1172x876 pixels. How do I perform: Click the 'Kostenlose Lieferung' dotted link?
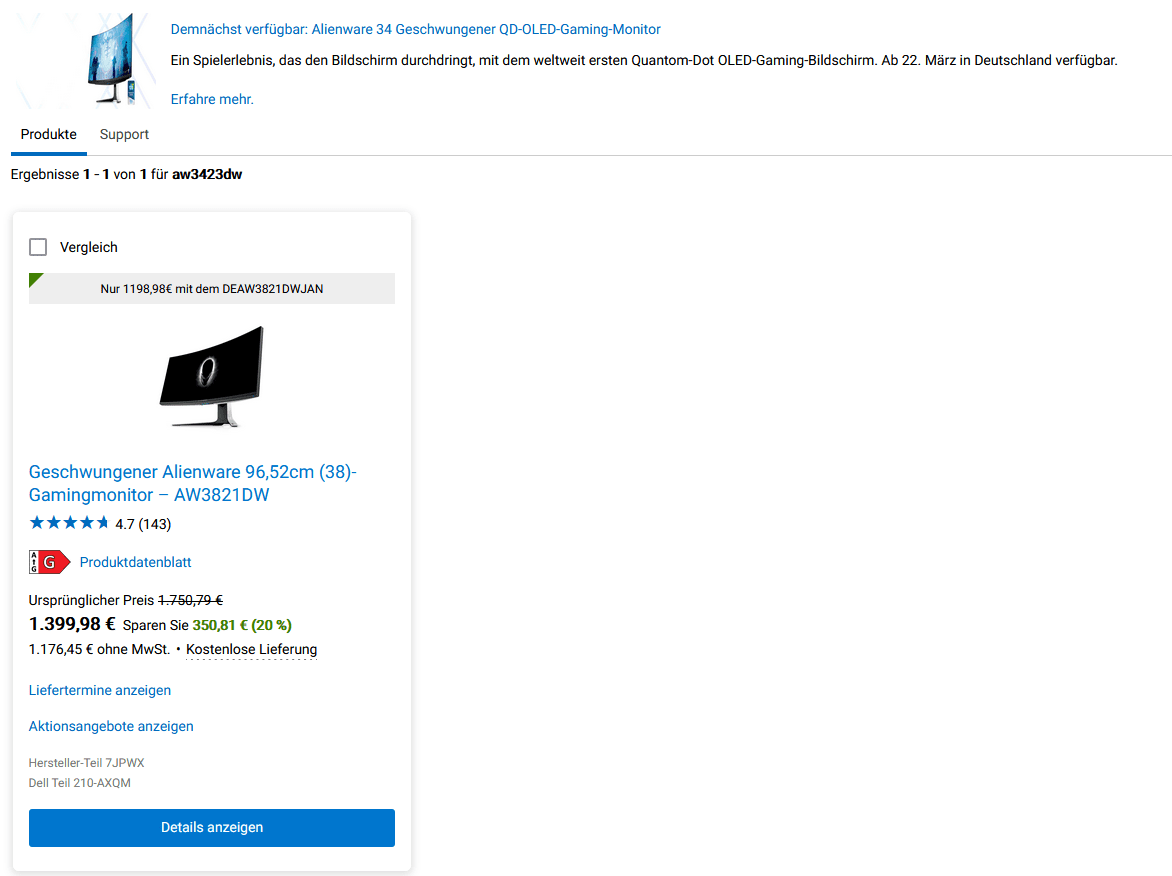point(251,650)
